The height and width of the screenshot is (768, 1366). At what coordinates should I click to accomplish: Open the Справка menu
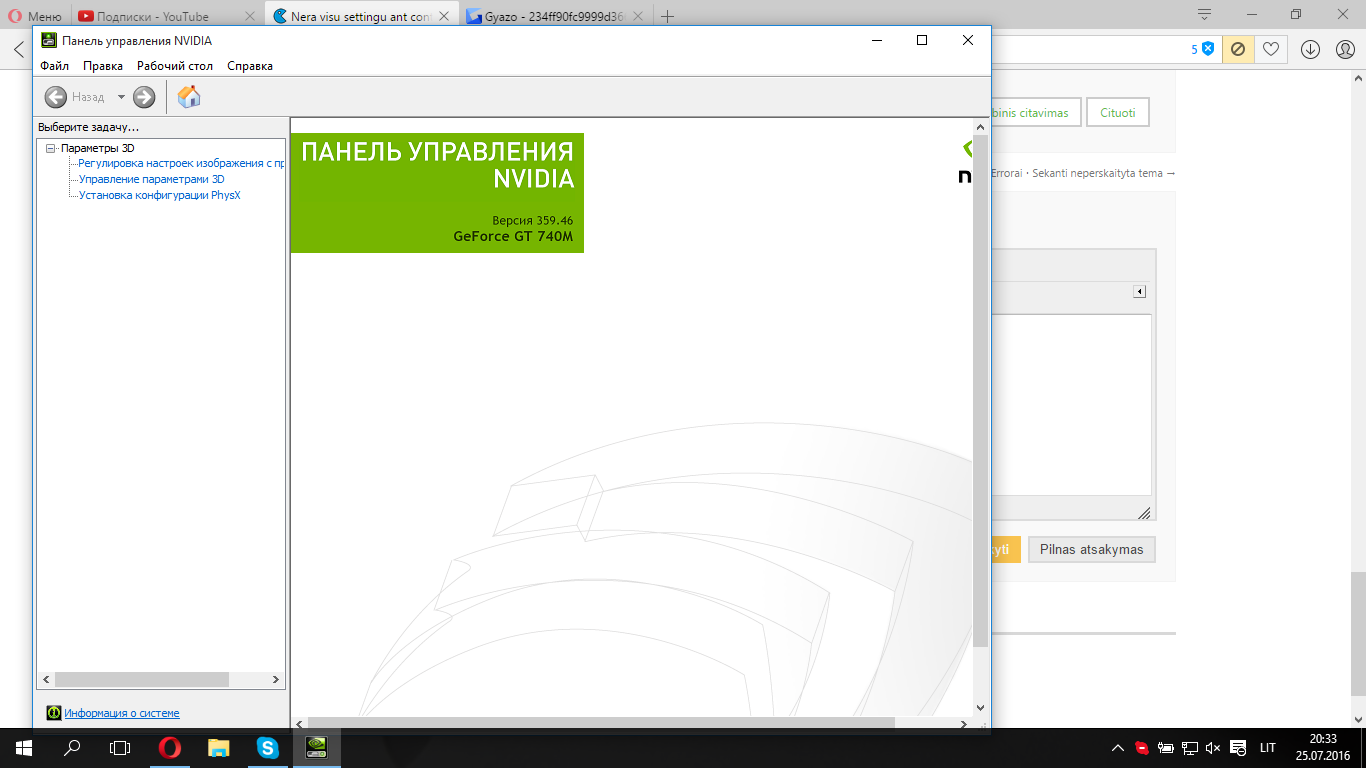pos(250,66)
